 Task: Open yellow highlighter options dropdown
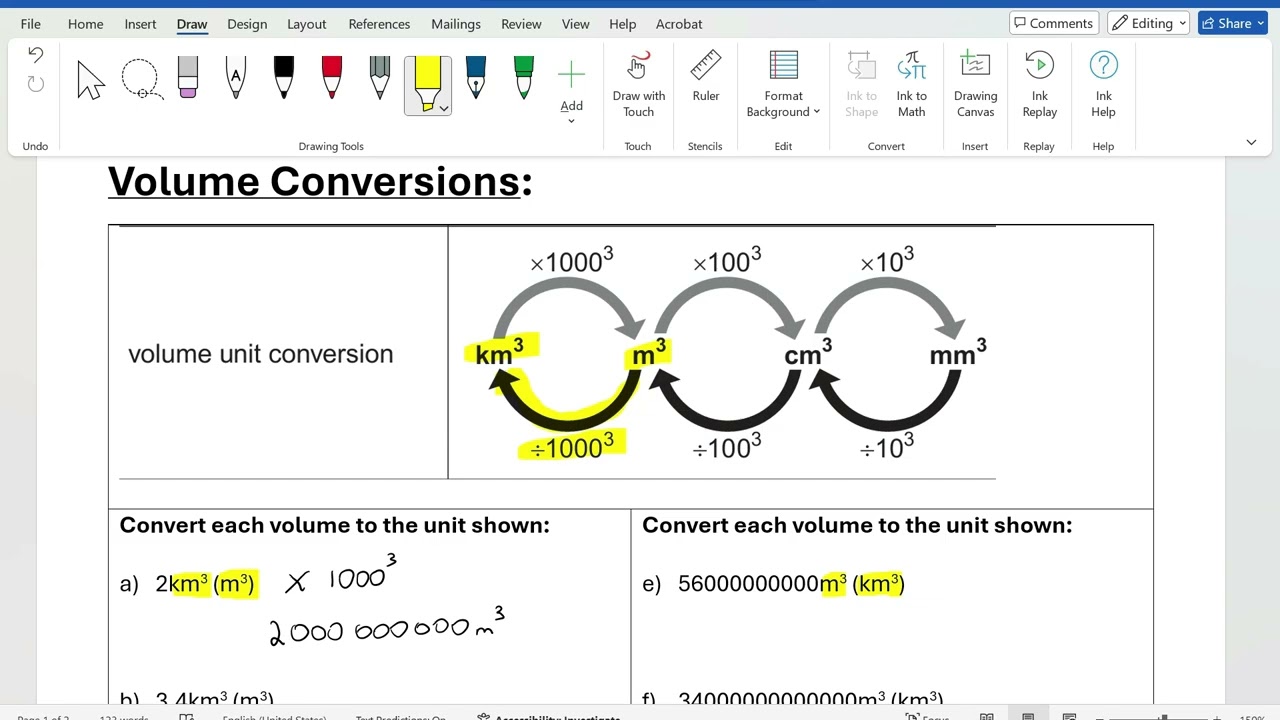pos(443,107)
